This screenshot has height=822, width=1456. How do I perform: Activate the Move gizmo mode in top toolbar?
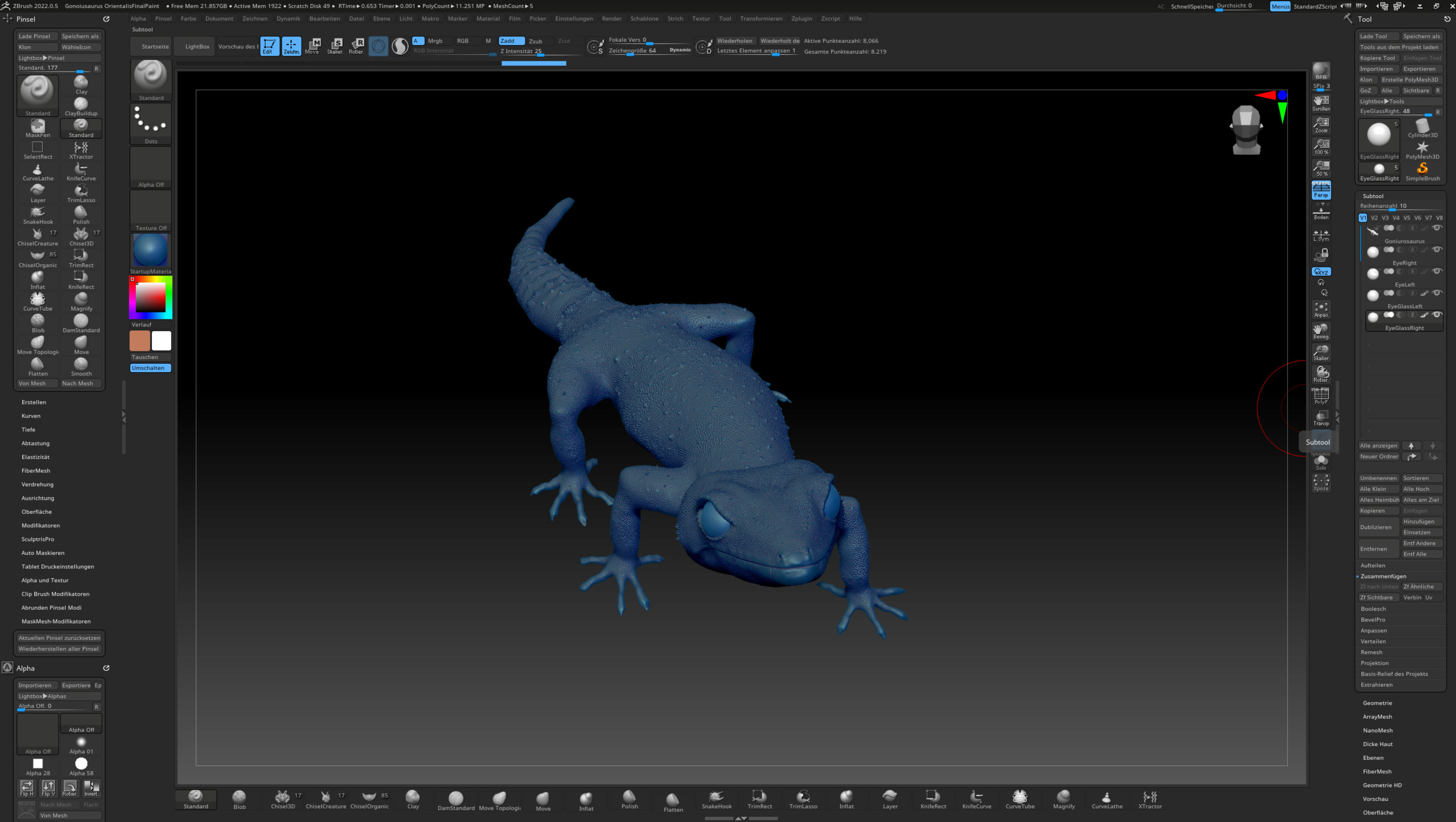pyautogui.click(x=312, y=46)
